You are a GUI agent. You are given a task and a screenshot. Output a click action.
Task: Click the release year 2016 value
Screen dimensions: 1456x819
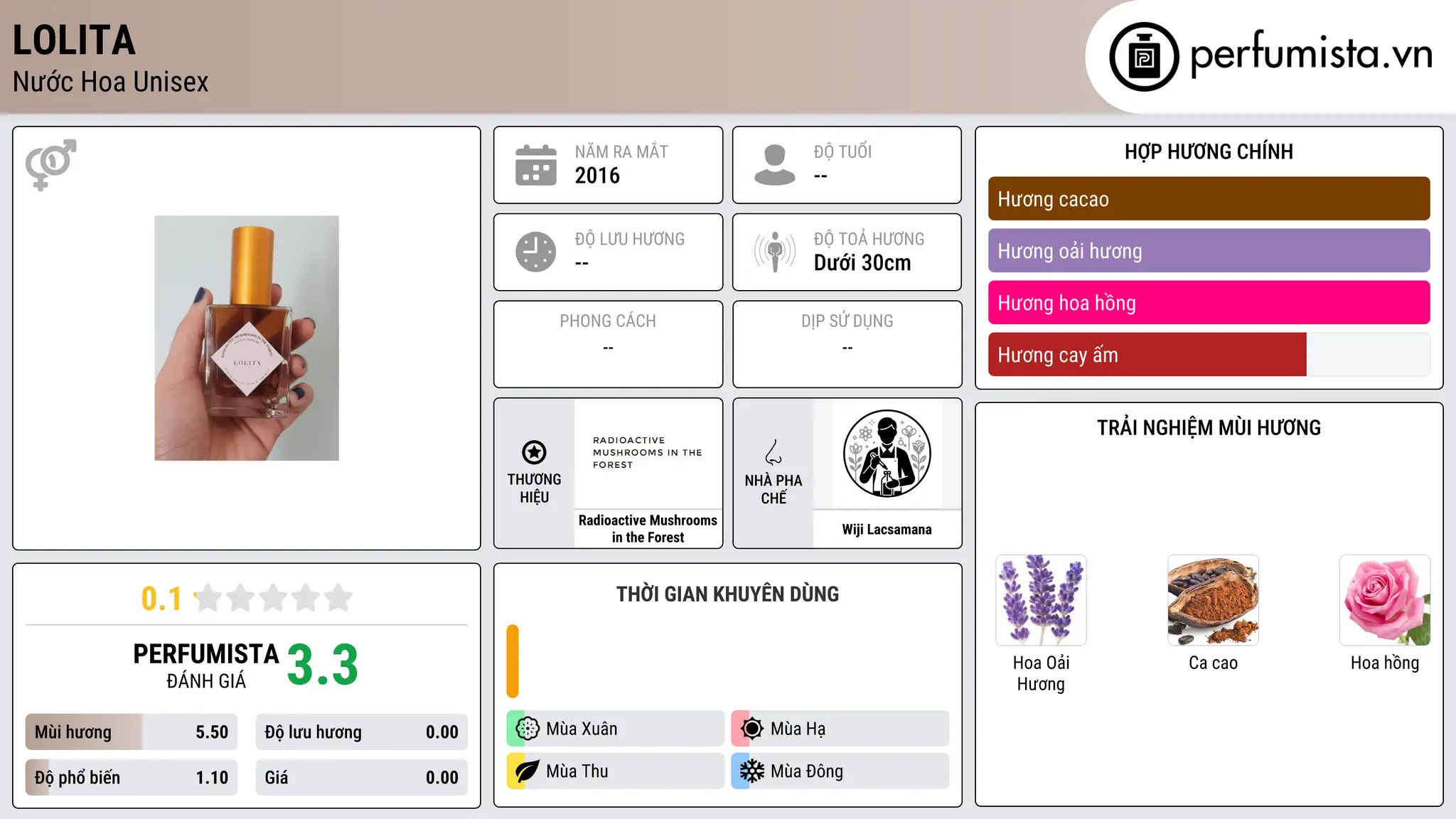[x=597, y=176]
